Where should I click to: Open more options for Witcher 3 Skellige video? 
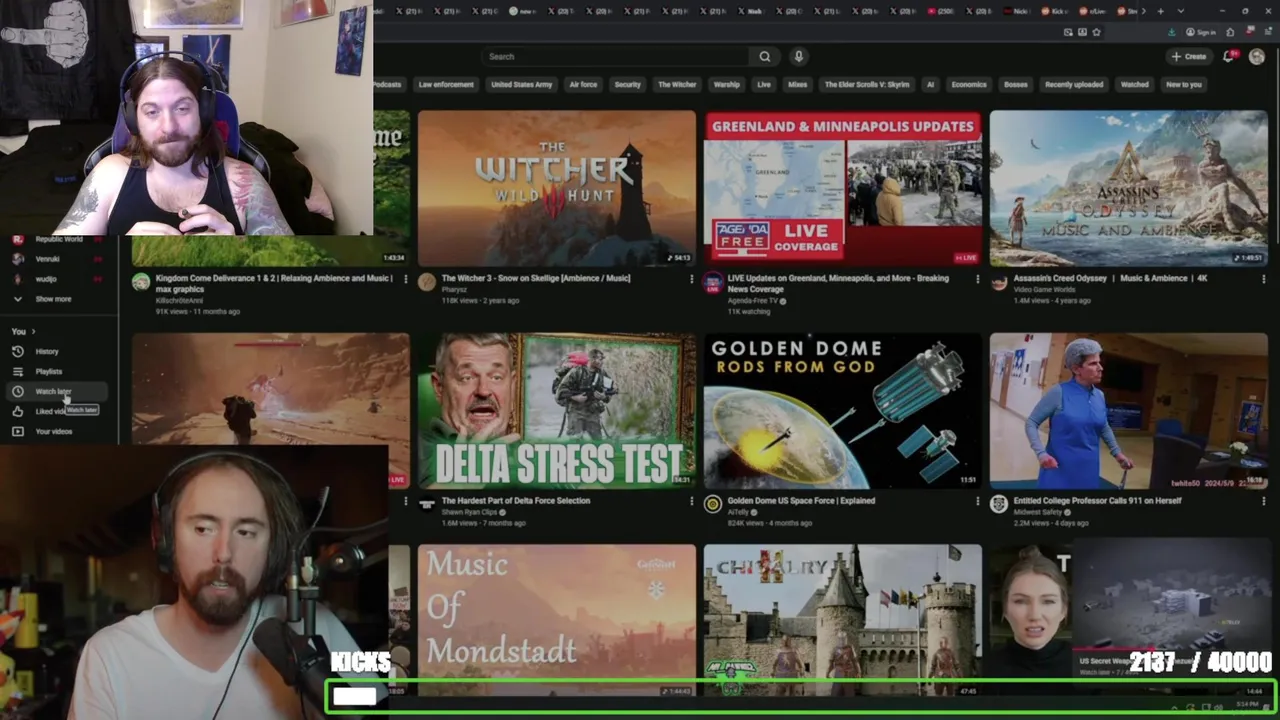pyautogui.click(x=691, y=279)
